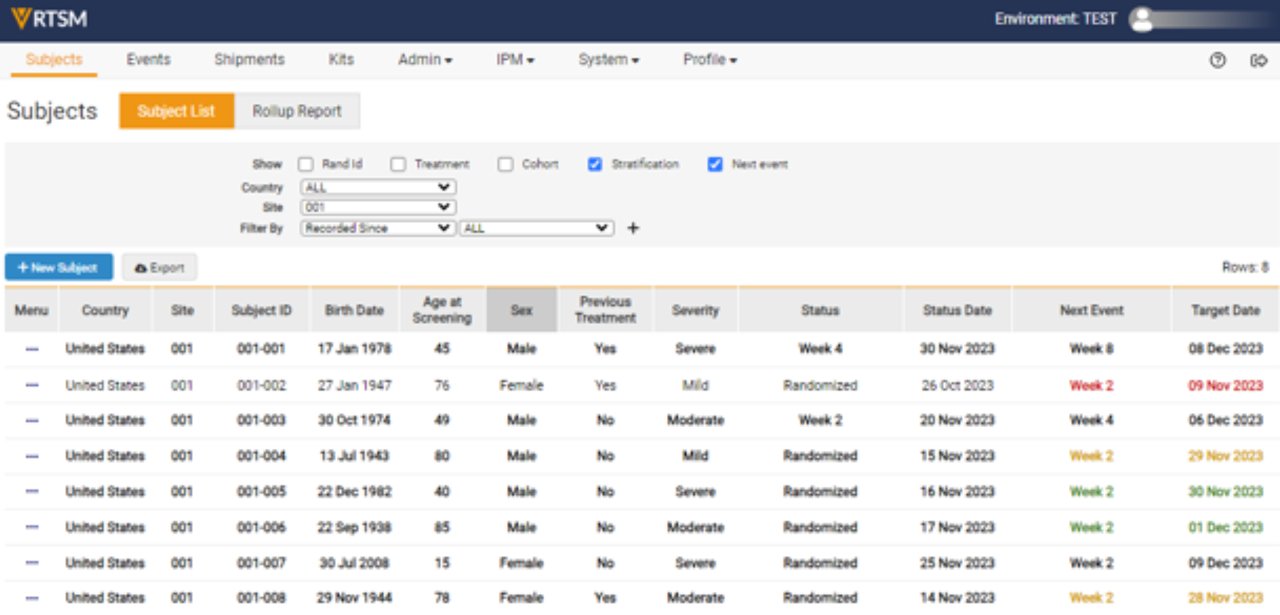Enable the Rand Id checkbox
This screenshot has height=615, width=1280.
tap(306, 164)
